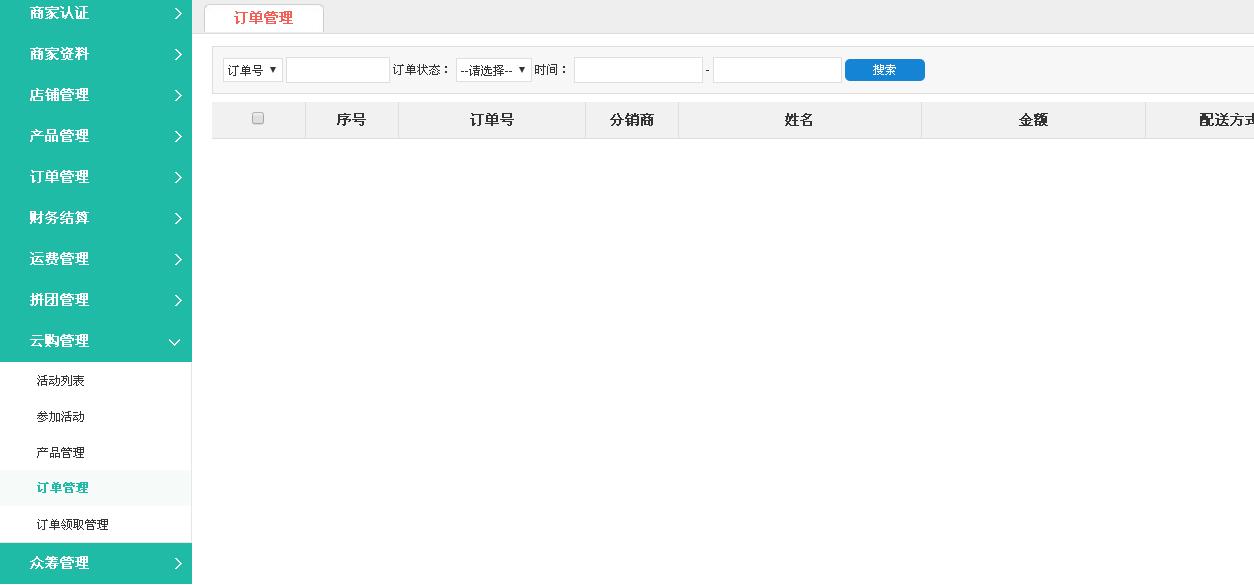Go to 订单领取管理 submenu link
Viewport: 1254px width, 585px height.
[x=73, y=525]
